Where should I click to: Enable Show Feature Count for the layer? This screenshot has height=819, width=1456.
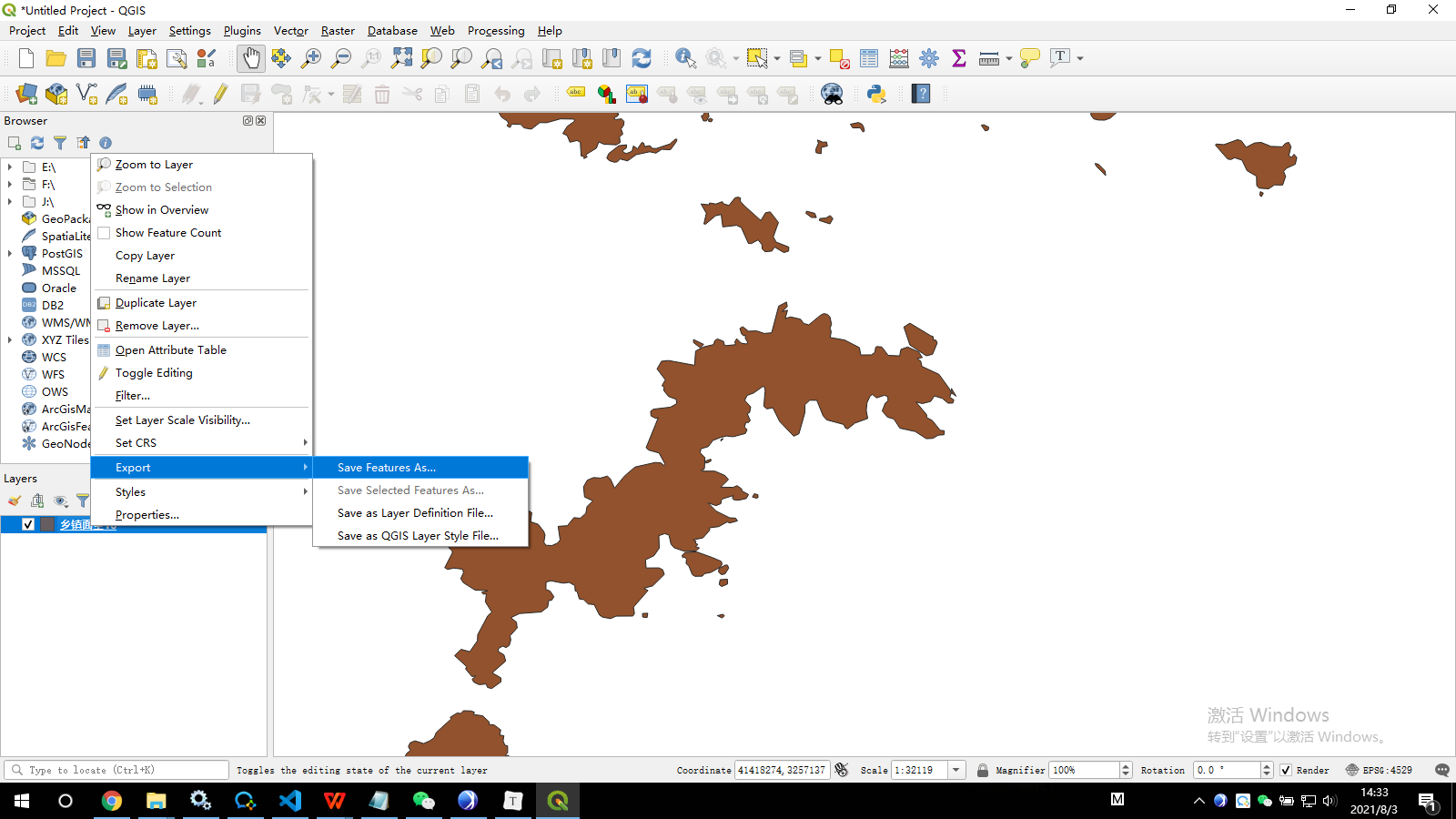click(168, 232)
